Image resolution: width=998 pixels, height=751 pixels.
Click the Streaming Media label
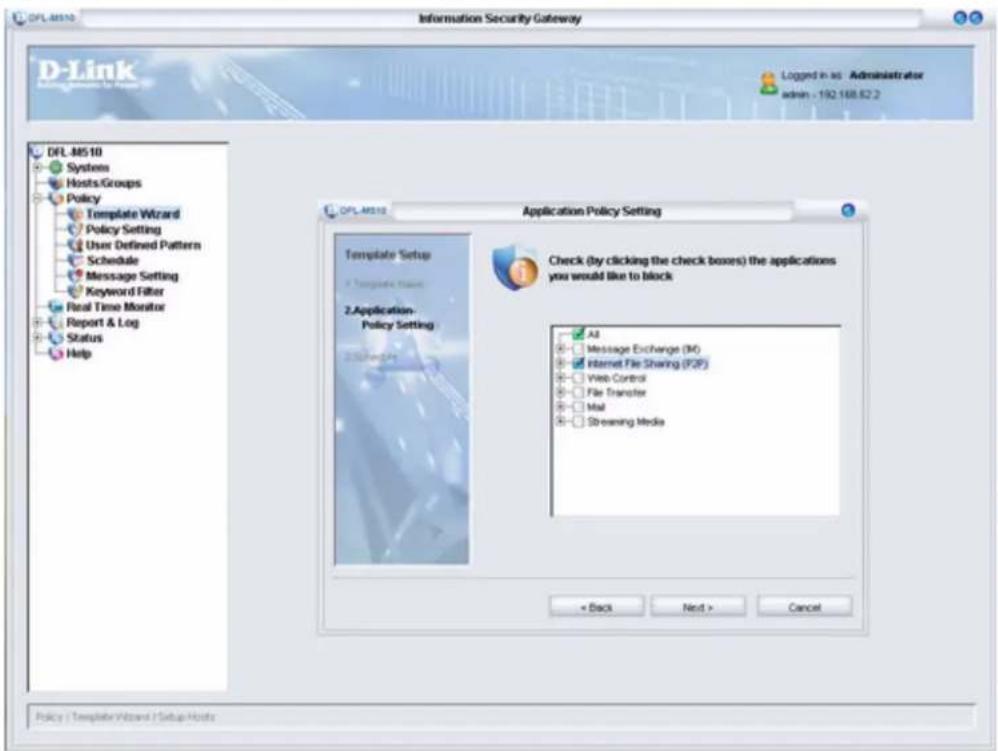[x=626, y=422]
